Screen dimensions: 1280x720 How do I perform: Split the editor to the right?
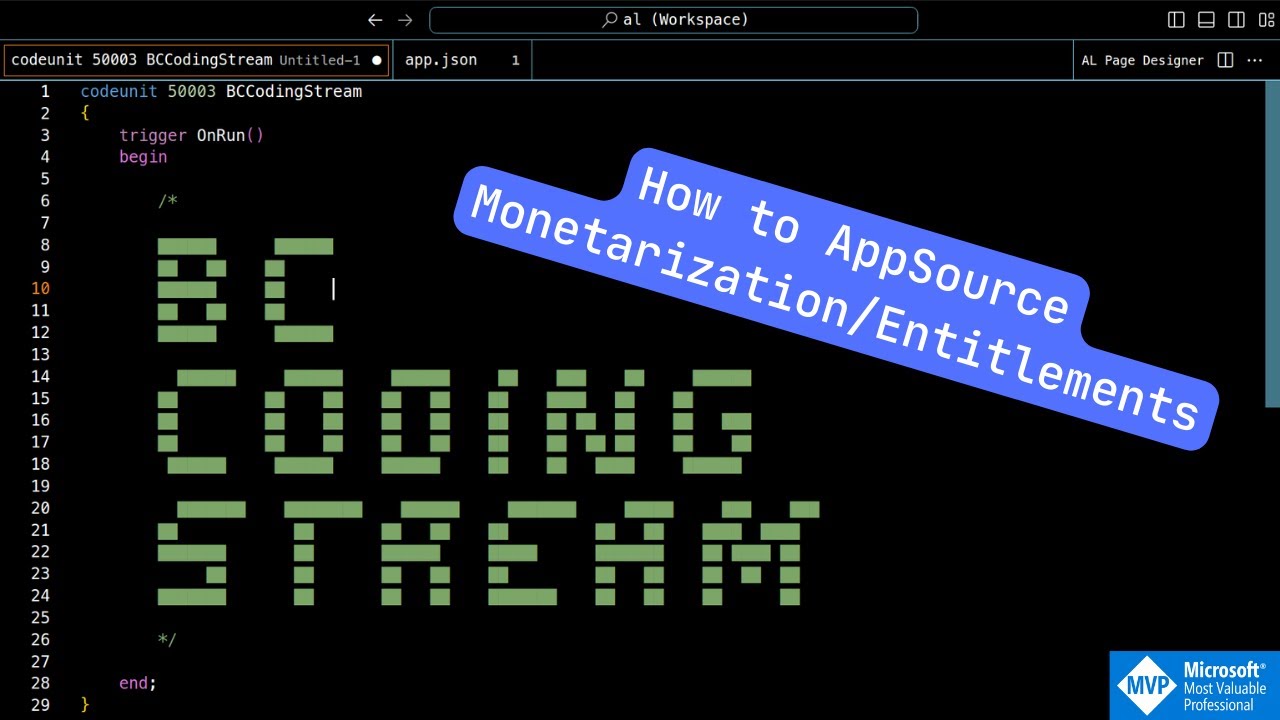click(1225, 60)
